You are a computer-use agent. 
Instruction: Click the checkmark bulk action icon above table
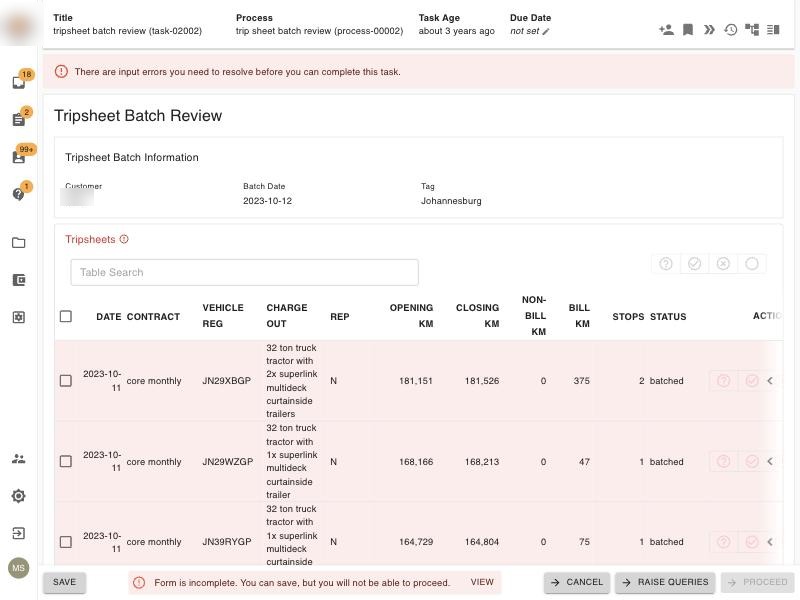click(x=694, y=264)
